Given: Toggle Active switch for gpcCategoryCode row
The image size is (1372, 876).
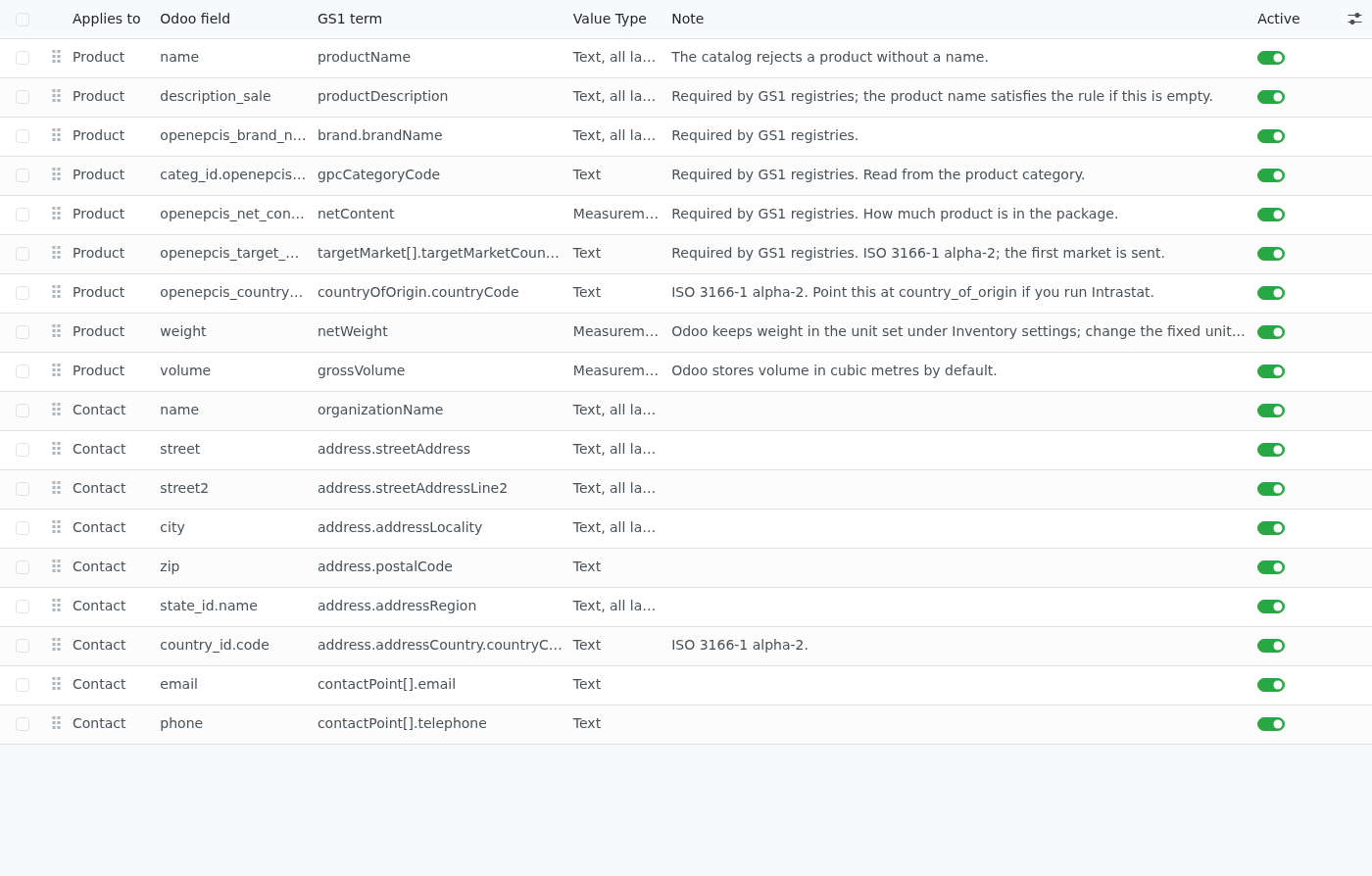Looking at the screenshot, I should [1271, 175].
